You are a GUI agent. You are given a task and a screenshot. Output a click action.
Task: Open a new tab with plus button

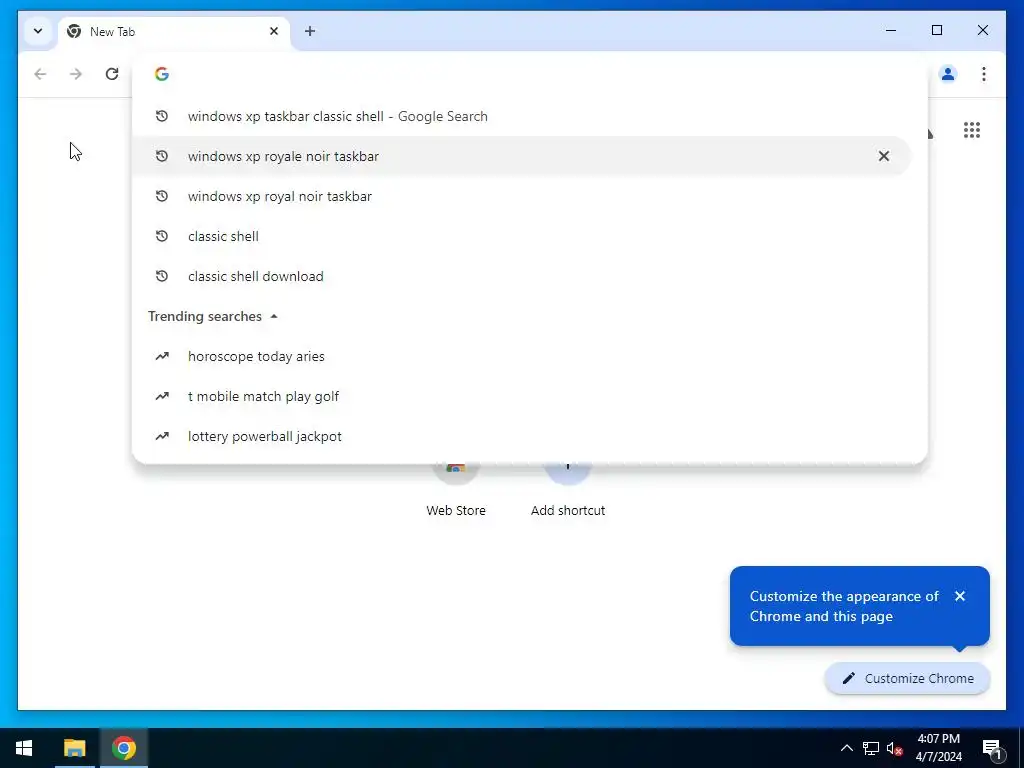tap(310, 31)
